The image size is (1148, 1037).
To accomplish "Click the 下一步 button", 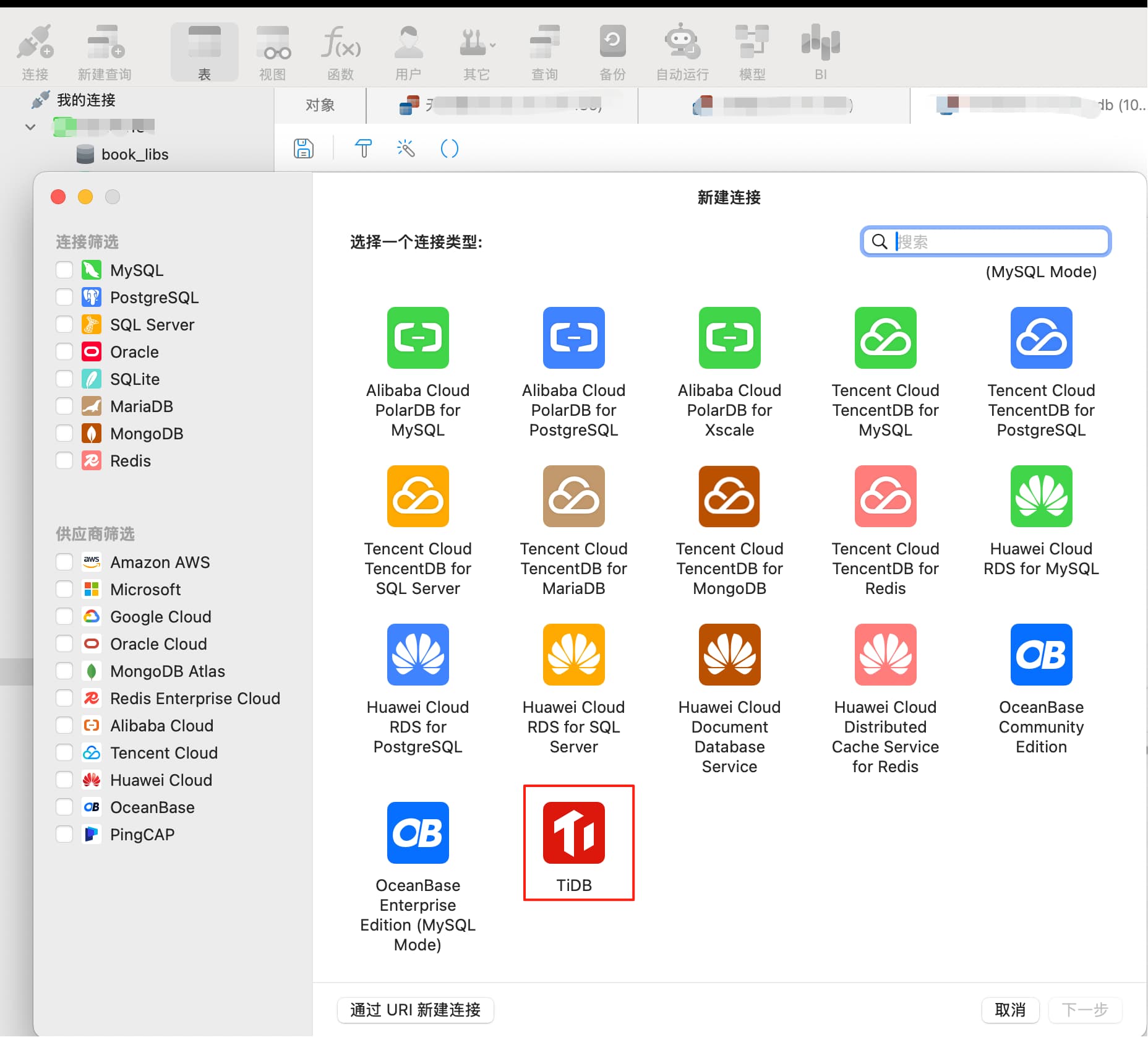I will [x=1084, y=1010].
